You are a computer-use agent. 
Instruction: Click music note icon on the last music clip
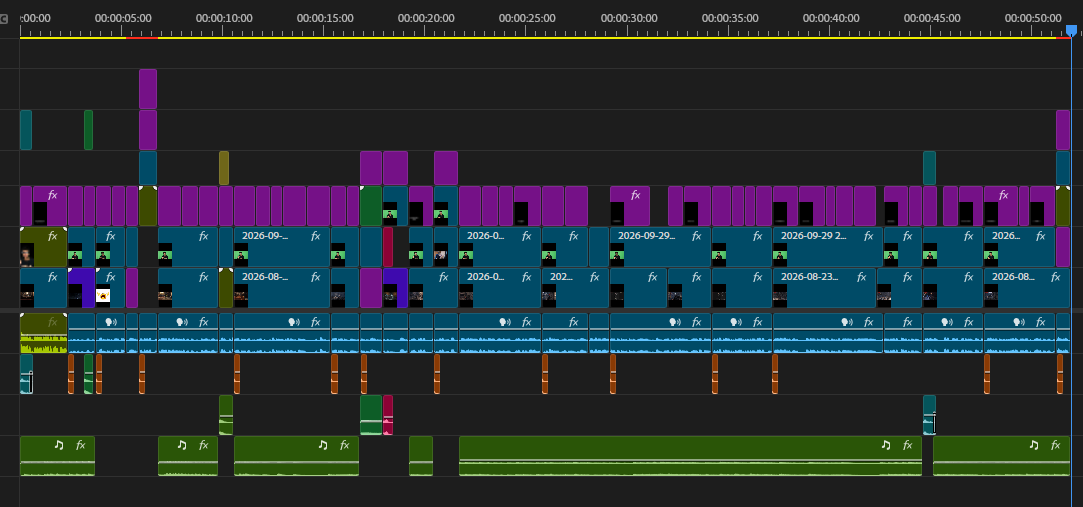tap(1034, 445)
